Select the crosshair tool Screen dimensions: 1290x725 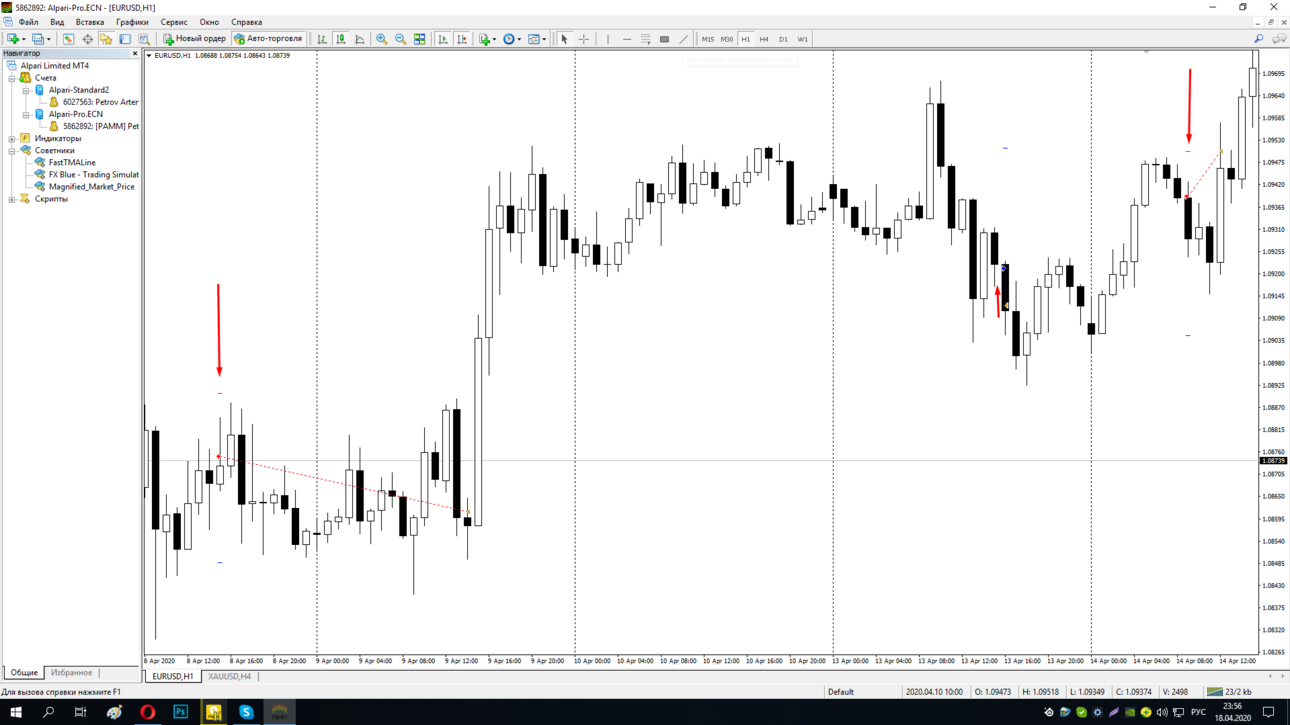584,39
